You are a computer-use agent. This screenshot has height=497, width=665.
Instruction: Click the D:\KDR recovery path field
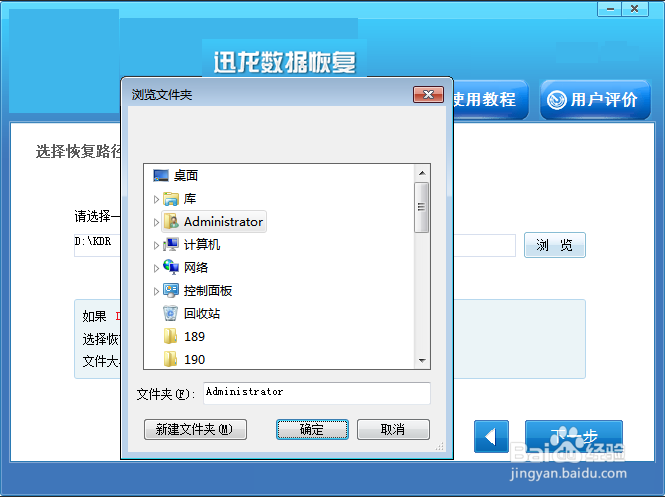(x=98, y=245)
